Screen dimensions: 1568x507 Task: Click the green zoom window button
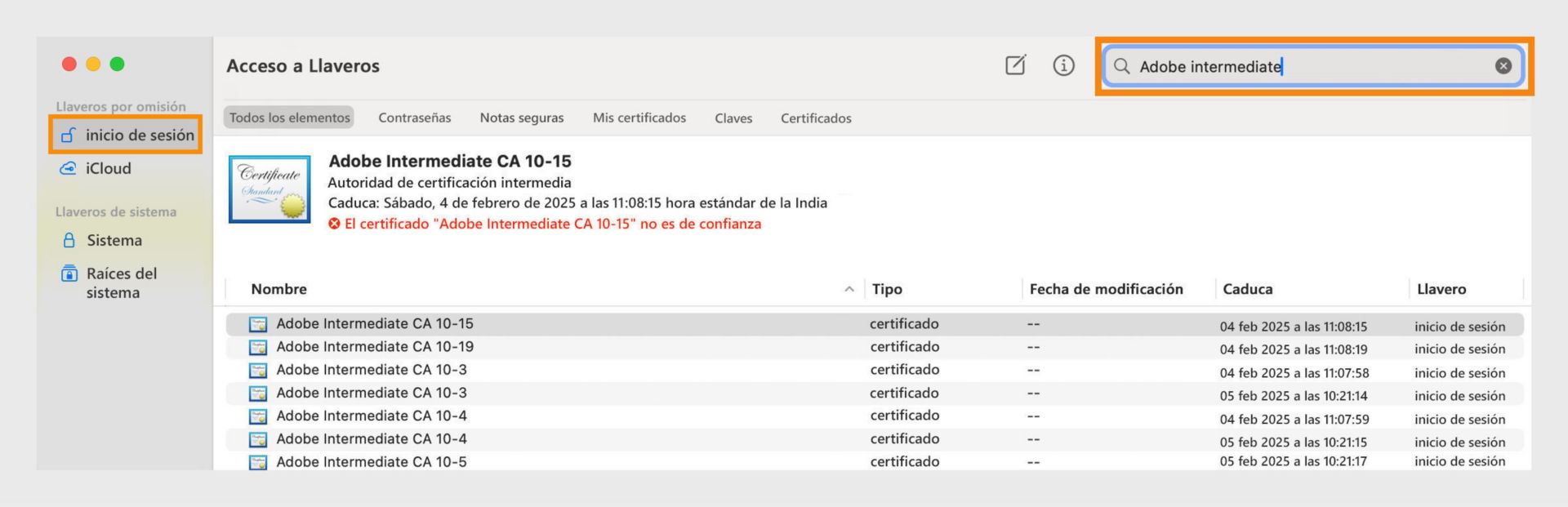coord(118,64)
